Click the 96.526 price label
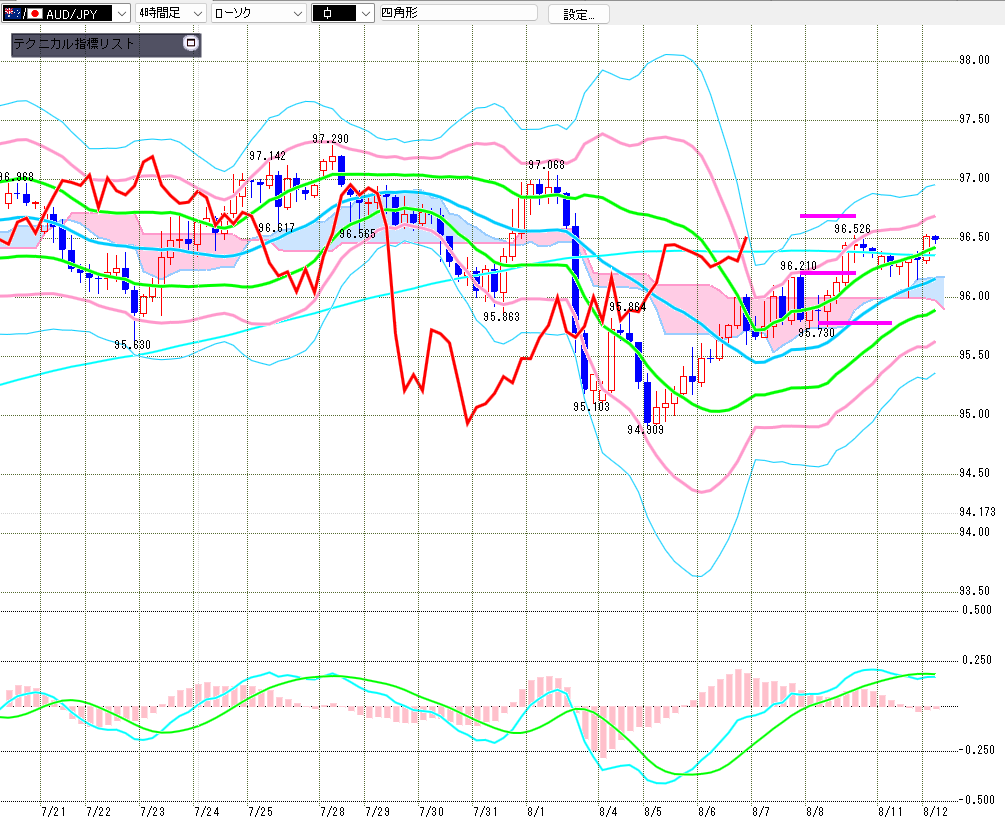 852,229
